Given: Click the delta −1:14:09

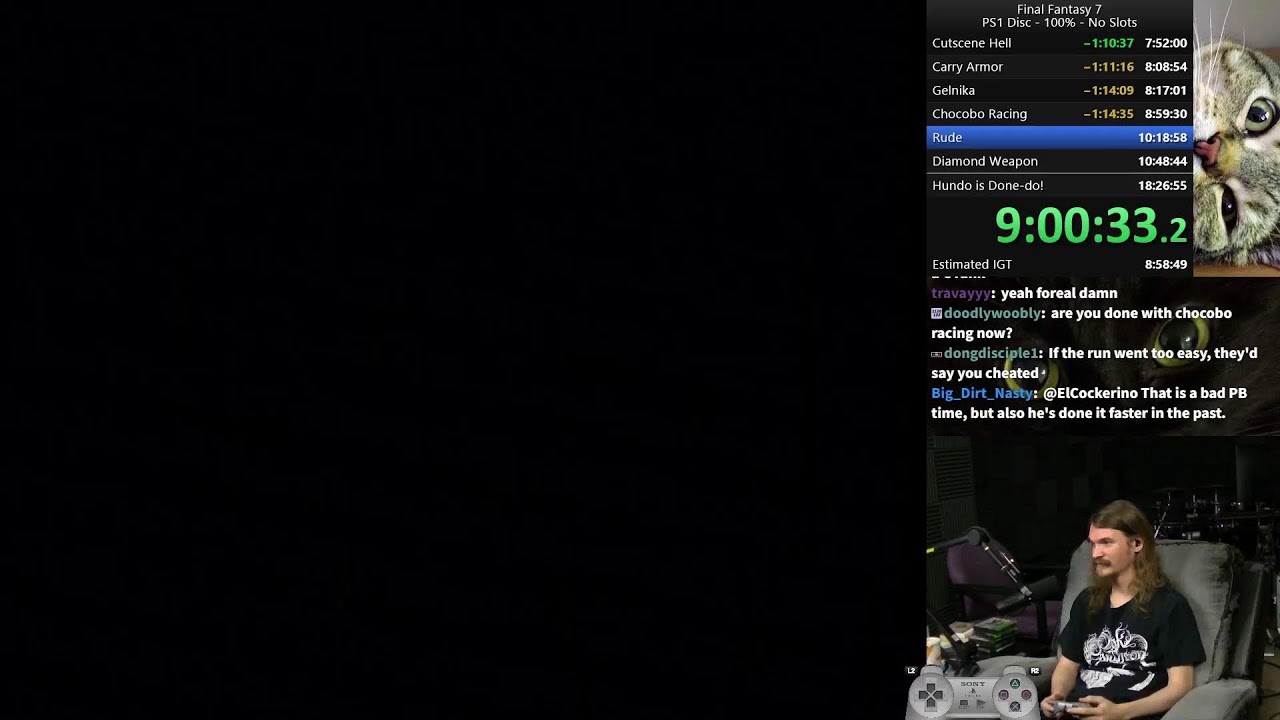Looking at the screenshot, I should click(x=1108, y=90).
